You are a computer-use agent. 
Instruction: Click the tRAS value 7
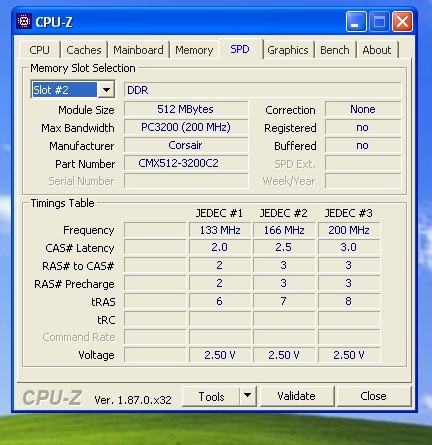pos(284,301)
